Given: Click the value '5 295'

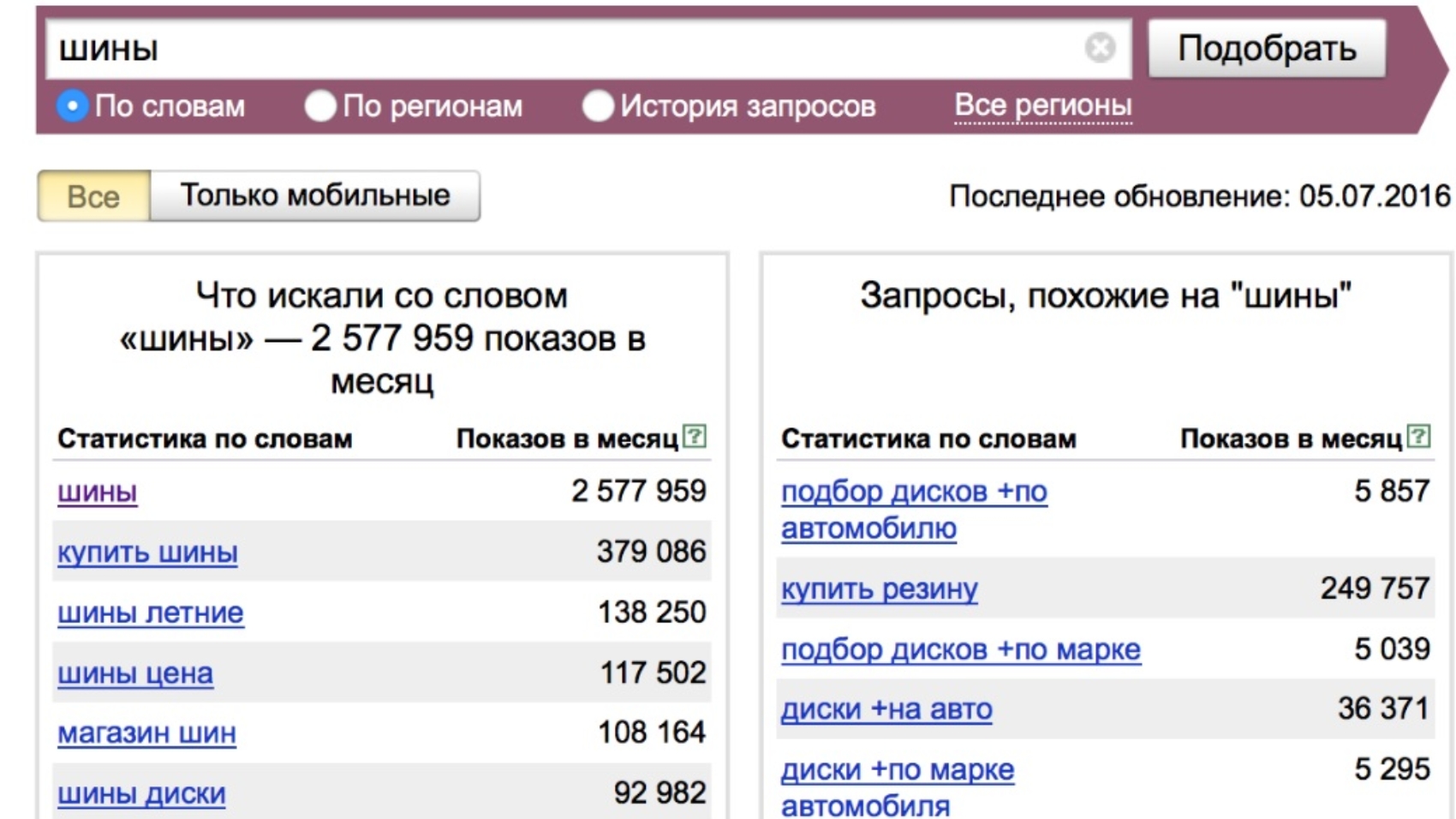Looking at the screenshot, I should [1392, 769].
